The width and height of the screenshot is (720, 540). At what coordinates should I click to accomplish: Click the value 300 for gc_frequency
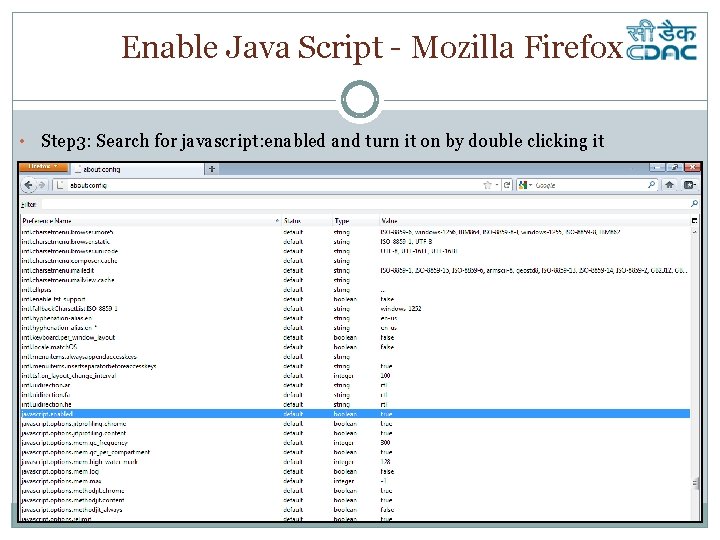pos(385,443)
